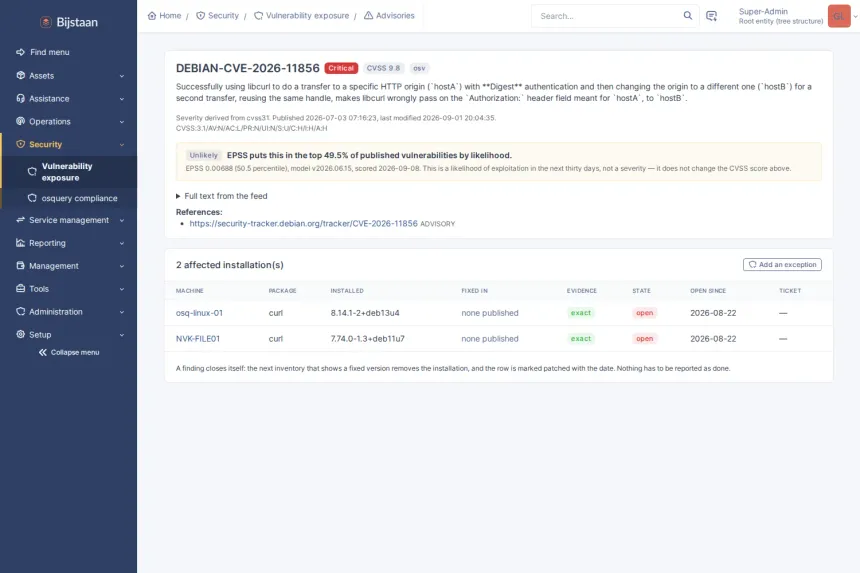Select Collapse menu label in sidebar

[x=75, y=353]
